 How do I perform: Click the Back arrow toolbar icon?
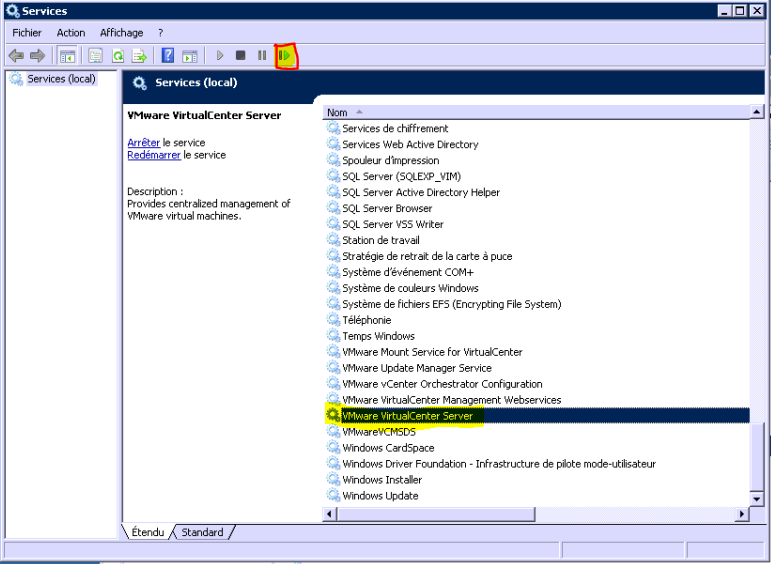[16, 56]
